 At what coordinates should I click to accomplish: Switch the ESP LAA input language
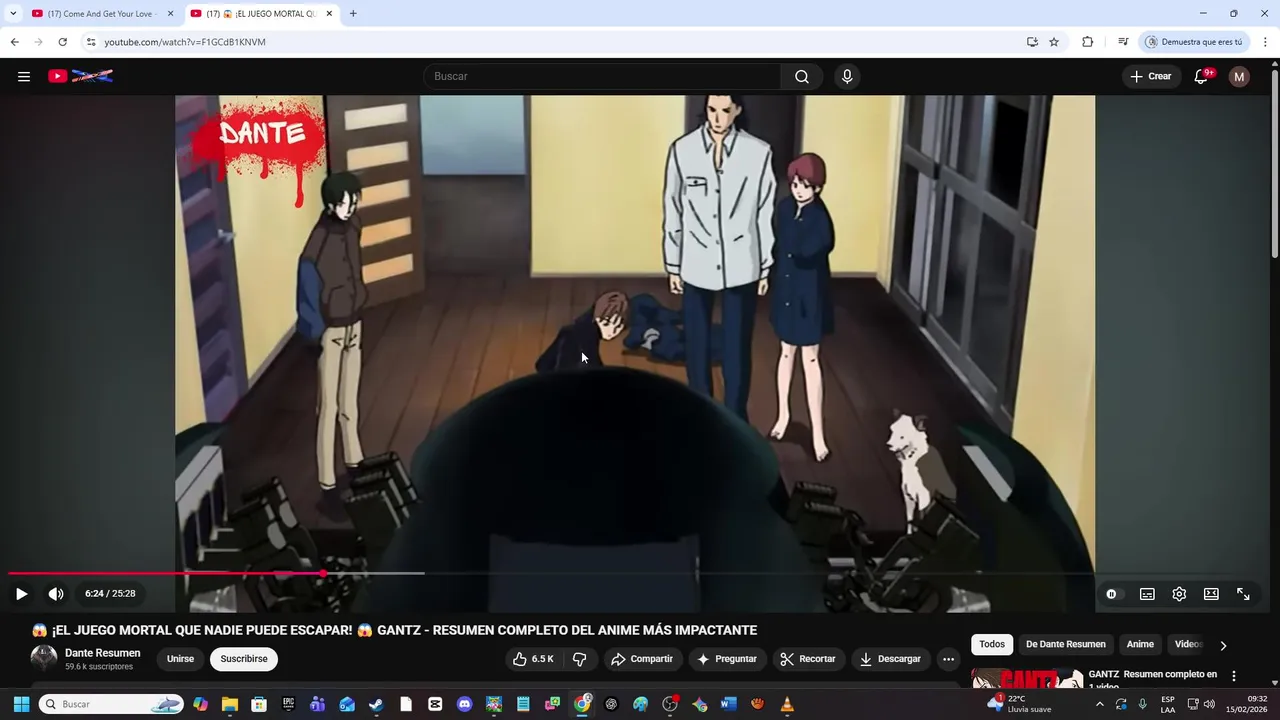pos(1168,705)
